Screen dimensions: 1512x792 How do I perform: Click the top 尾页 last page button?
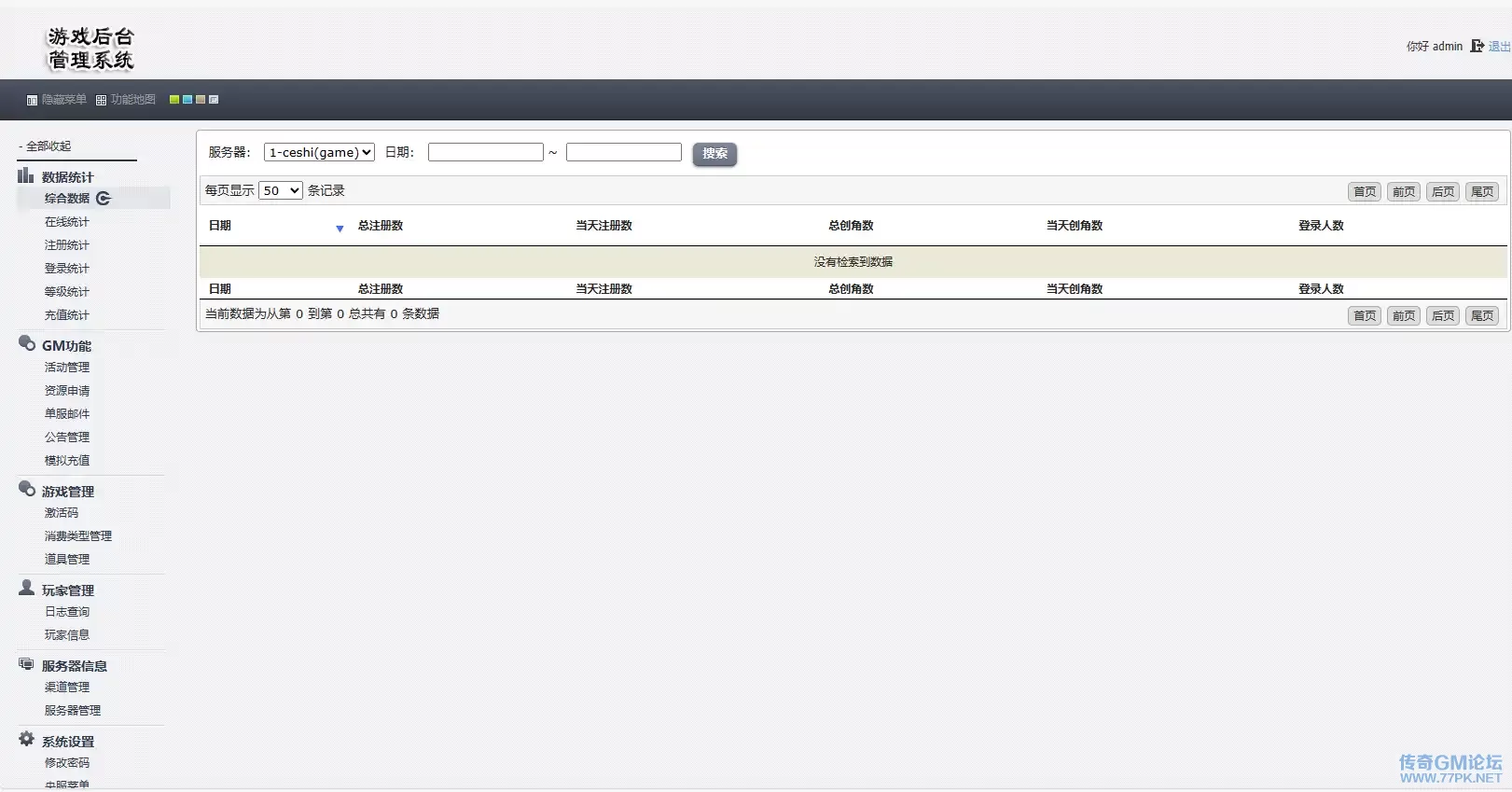(x=1481, y=192)
